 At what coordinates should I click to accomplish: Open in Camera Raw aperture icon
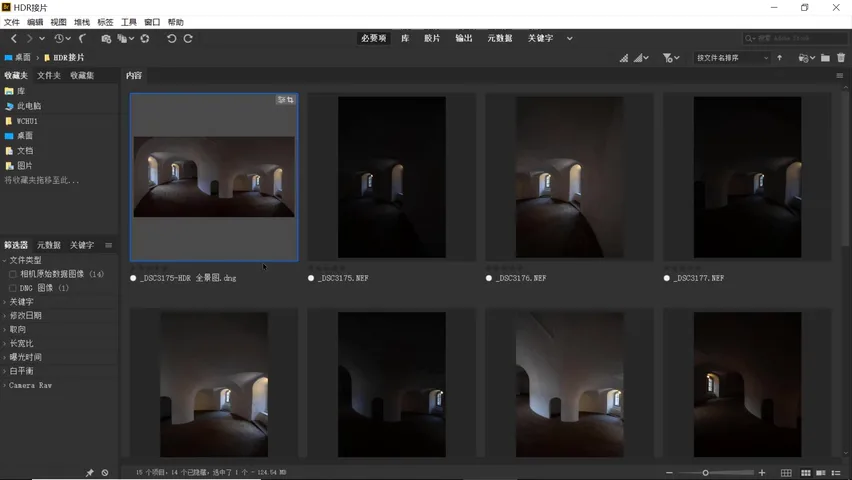point(145,39)
